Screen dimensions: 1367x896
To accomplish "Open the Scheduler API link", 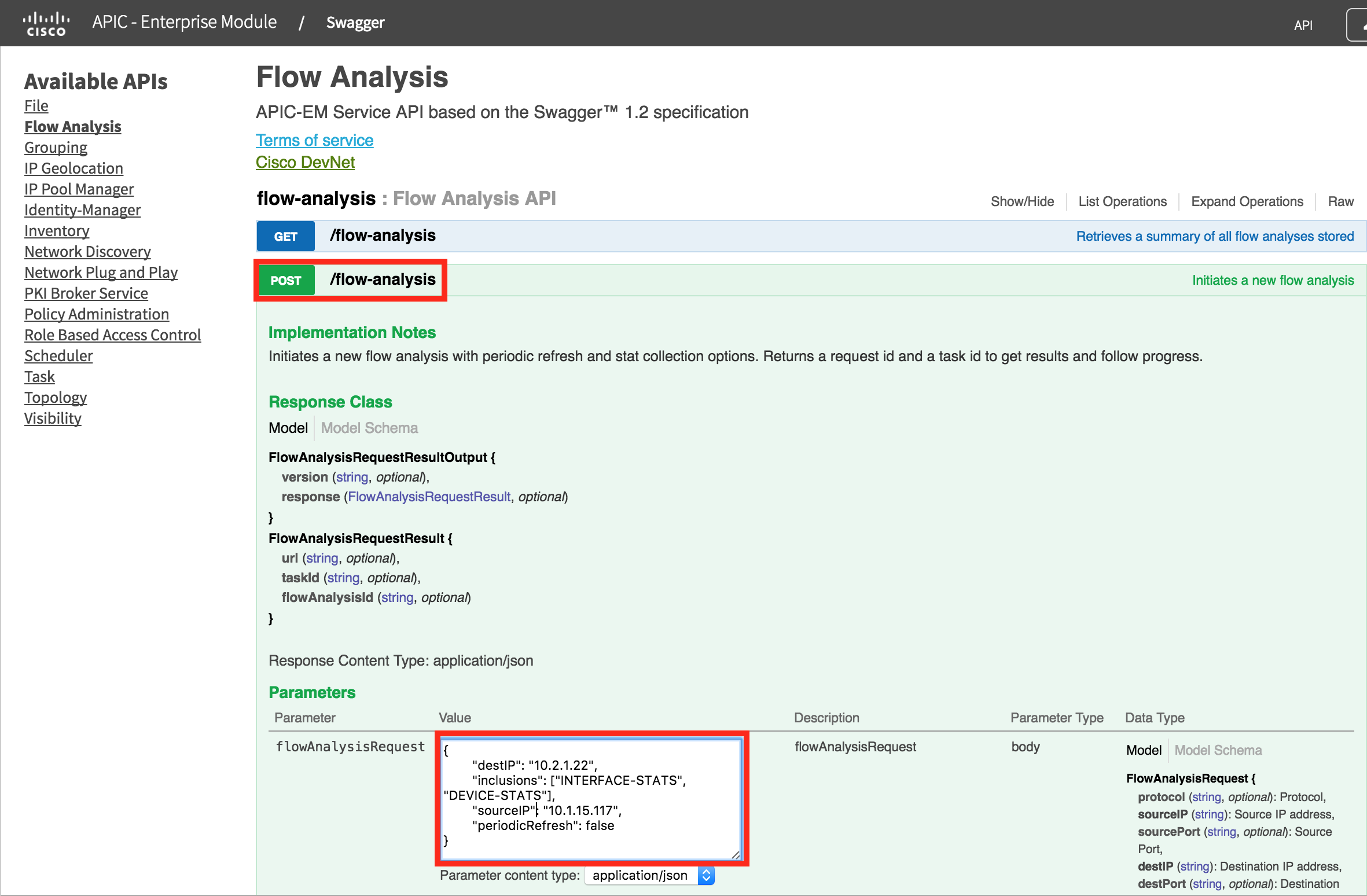I will point(58,356).
